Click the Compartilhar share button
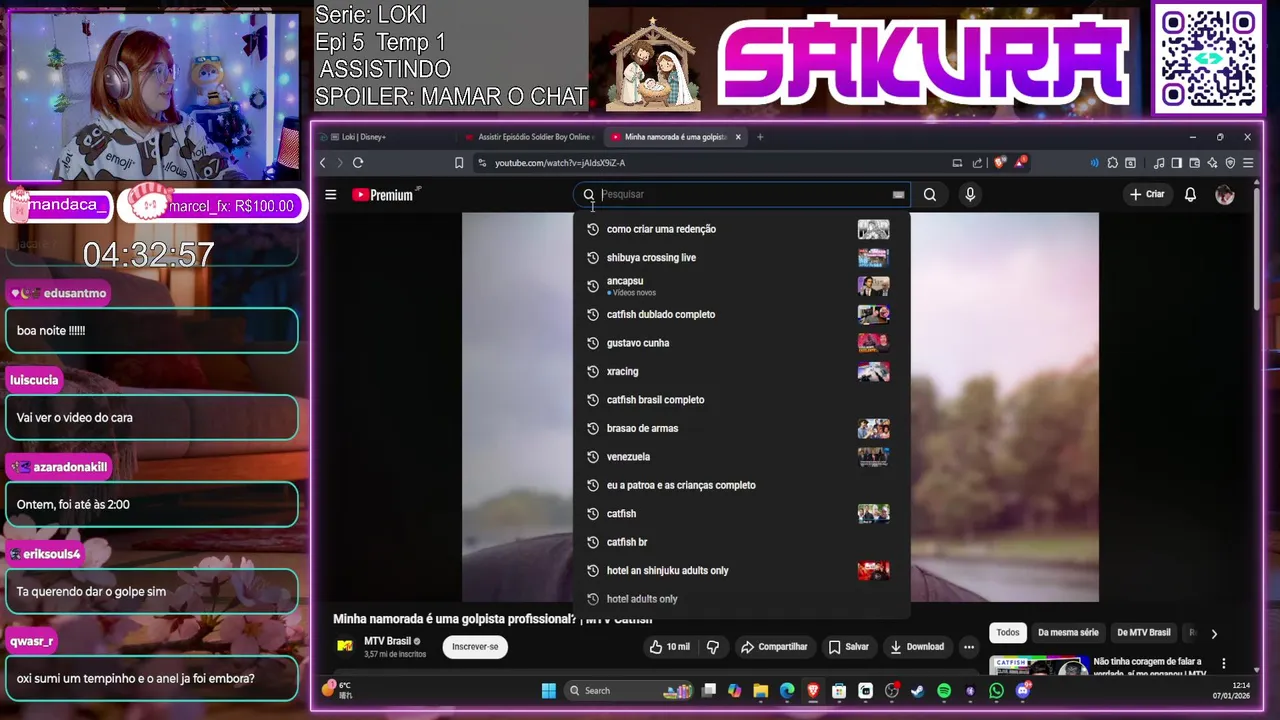 click(774, 647)
